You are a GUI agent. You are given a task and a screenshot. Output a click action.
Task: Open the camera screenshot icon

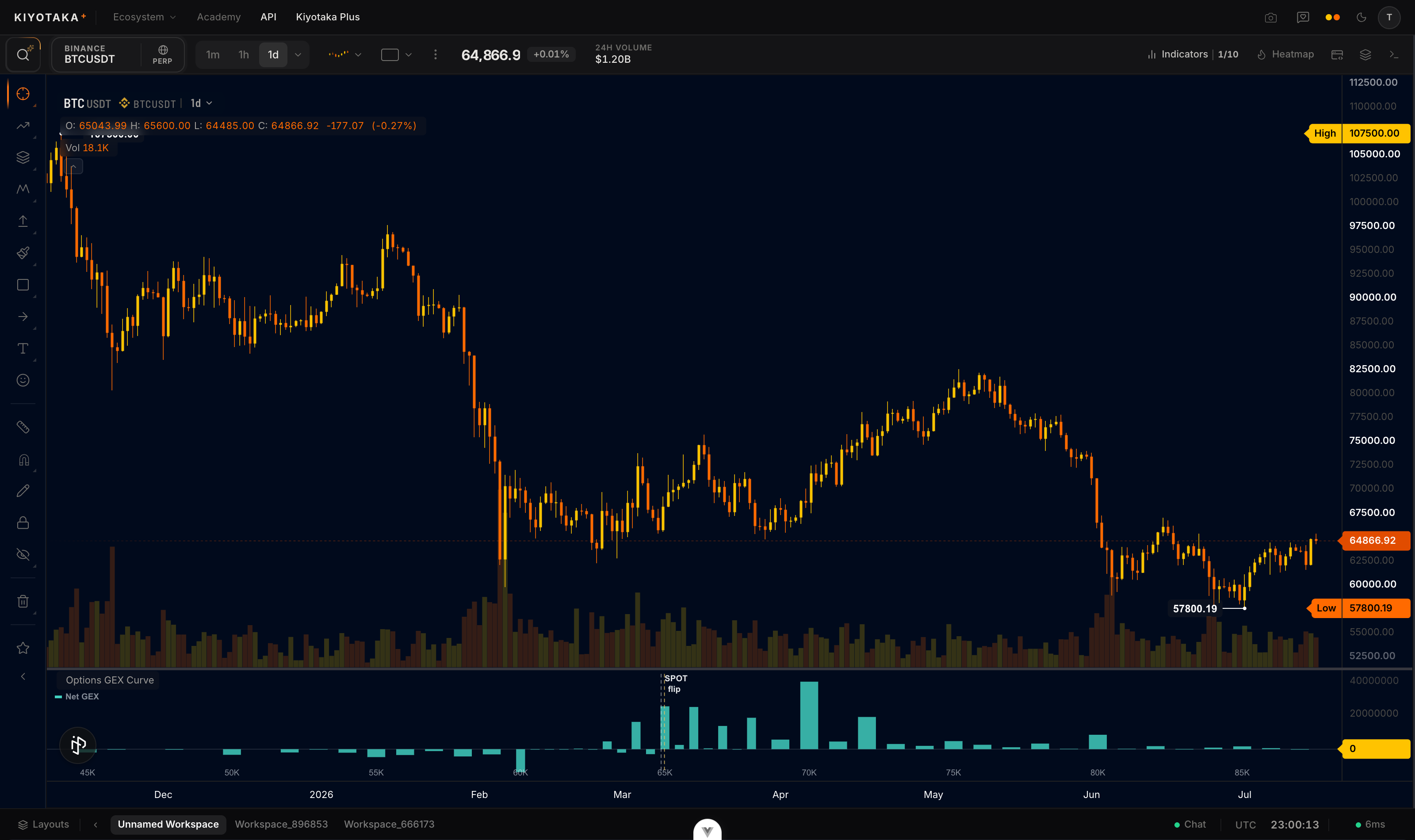(x=1271, y=18)
